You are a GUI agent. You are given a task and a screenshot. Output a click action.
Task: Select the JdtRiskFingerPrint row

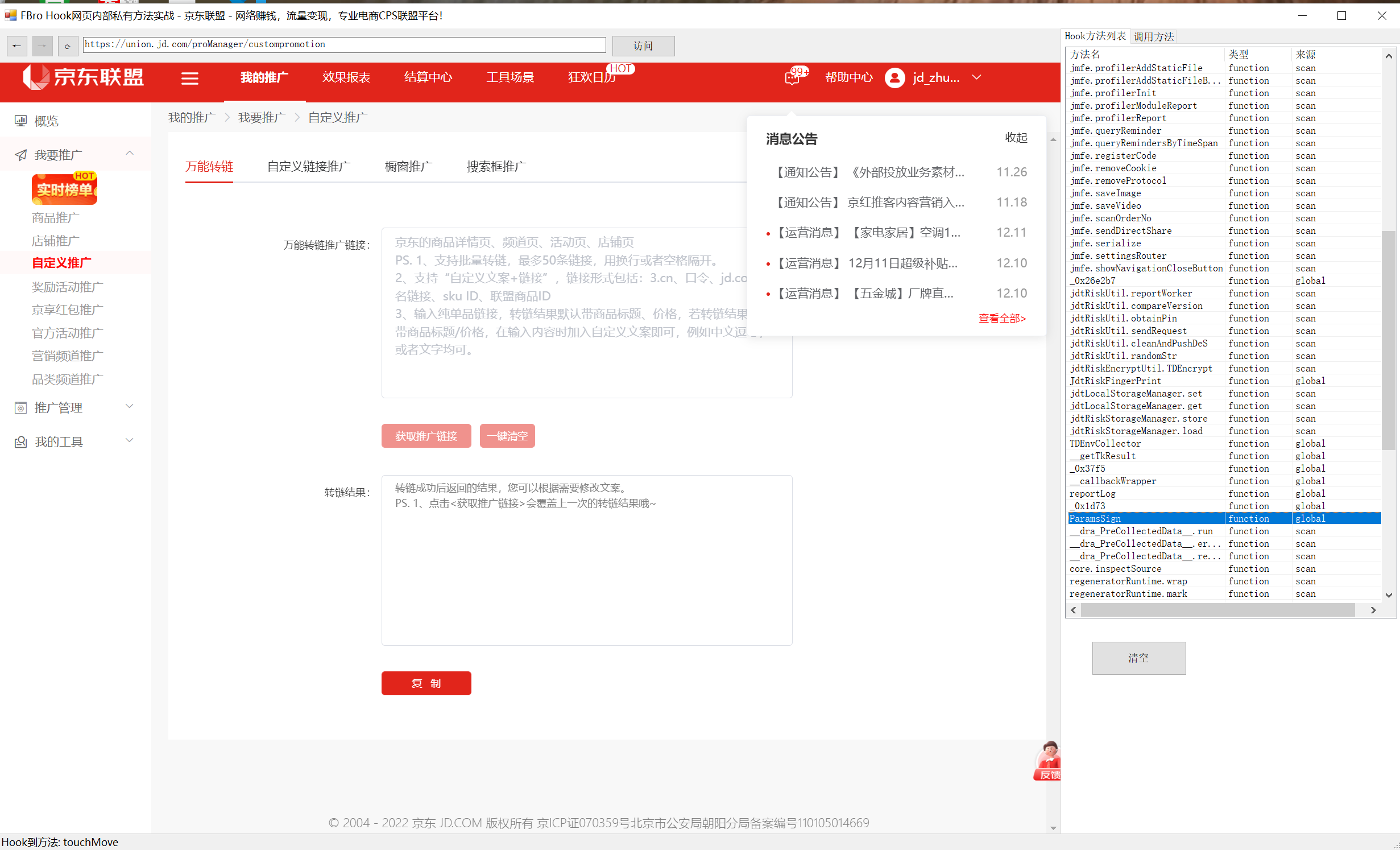point(1224,381)
